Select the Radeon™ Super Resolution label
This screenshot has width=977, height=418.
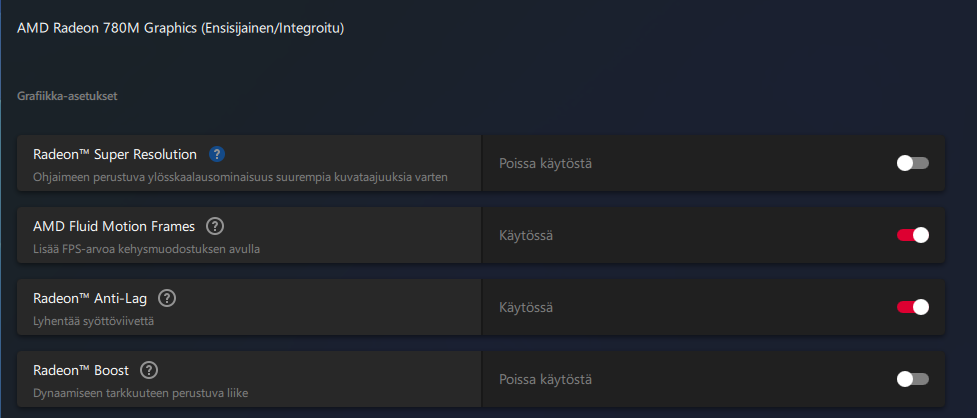coord(115,154)
